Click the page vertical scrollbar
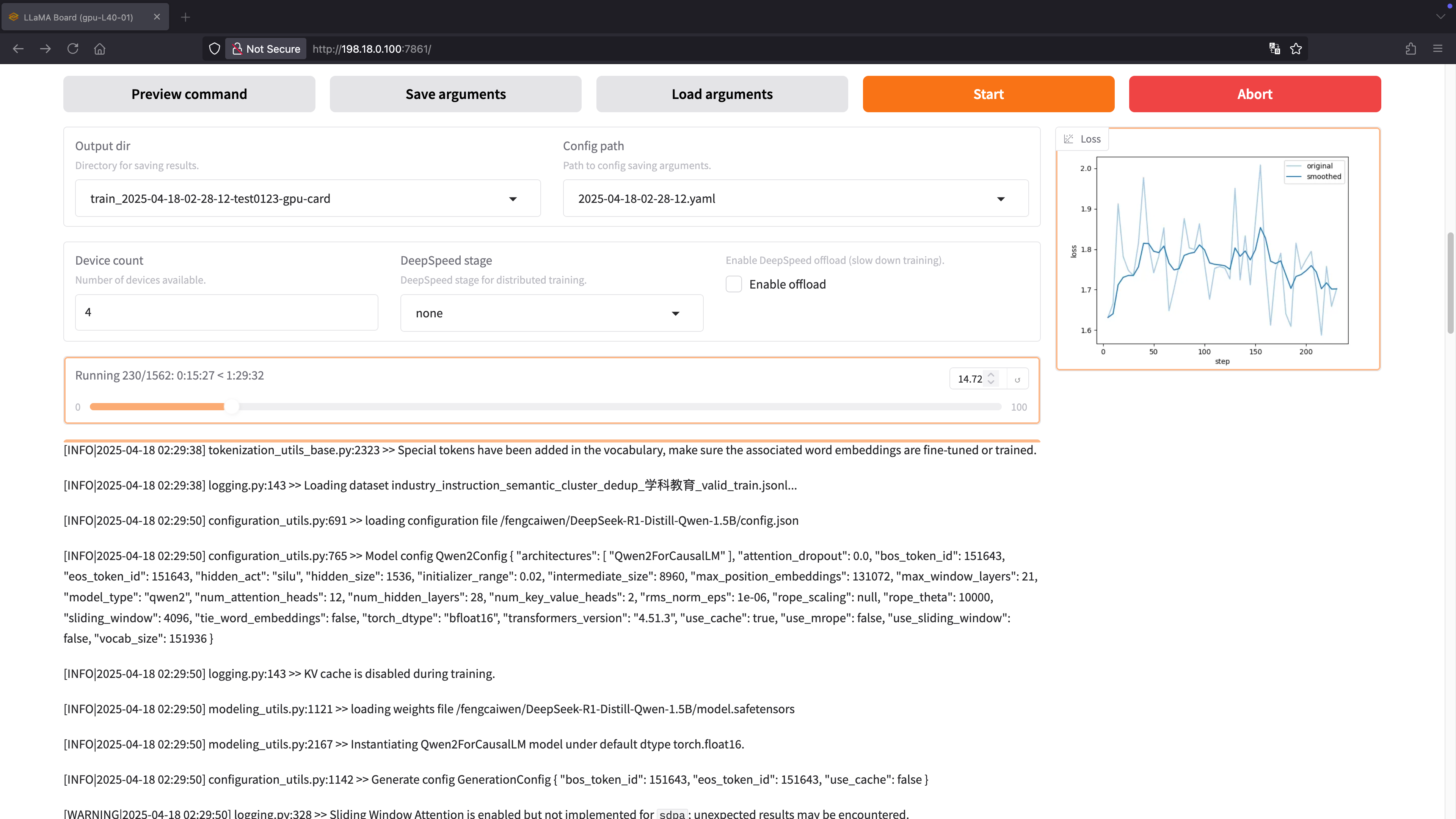1456x819 pixels. [x=1450, y=282]
